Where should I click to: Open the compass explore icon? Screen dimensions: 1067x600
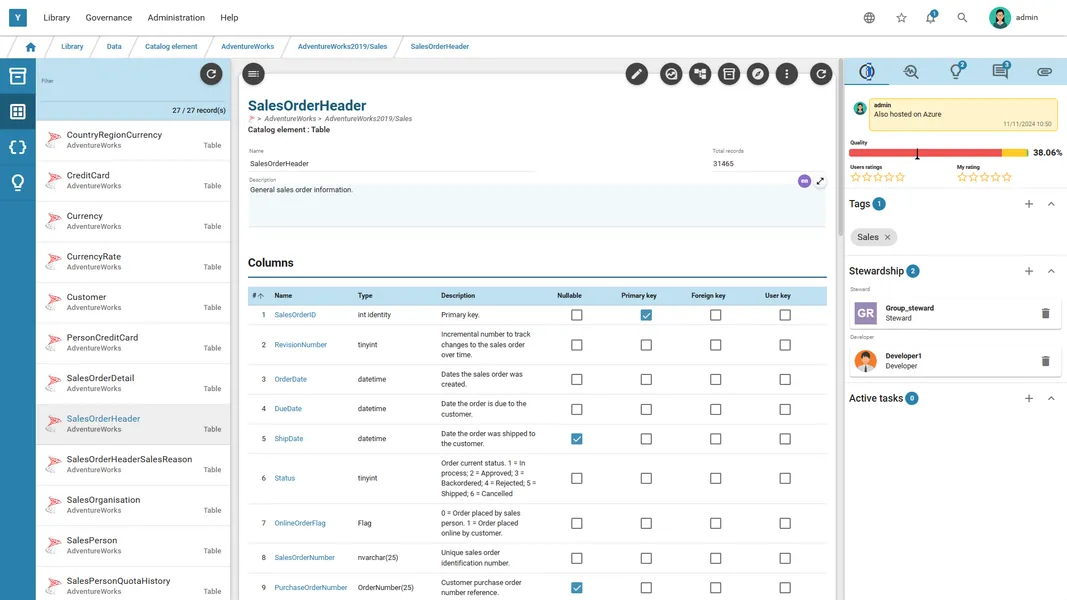[757, 73]
